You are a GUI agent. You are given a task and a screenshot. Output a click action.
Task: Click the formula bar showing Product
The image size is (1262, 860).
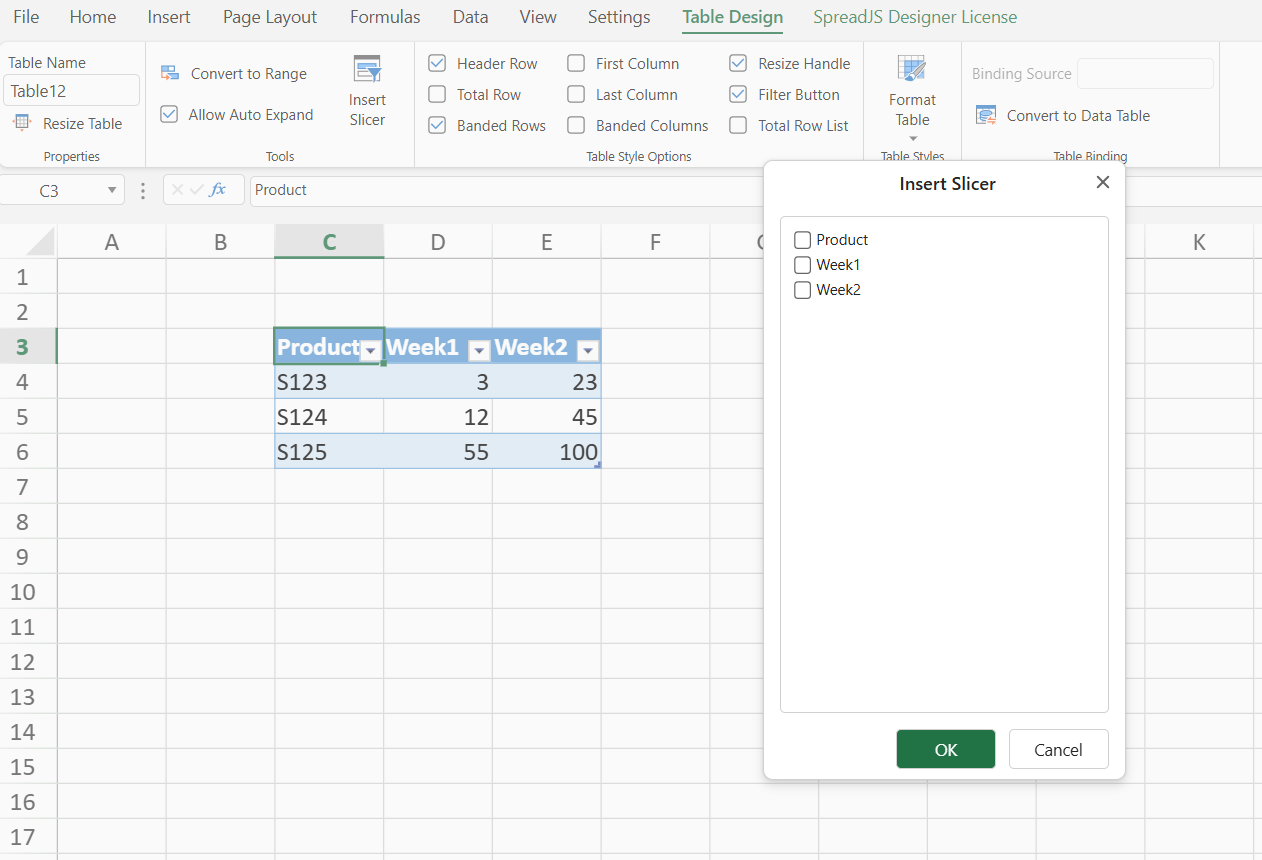tap(506, 190)
